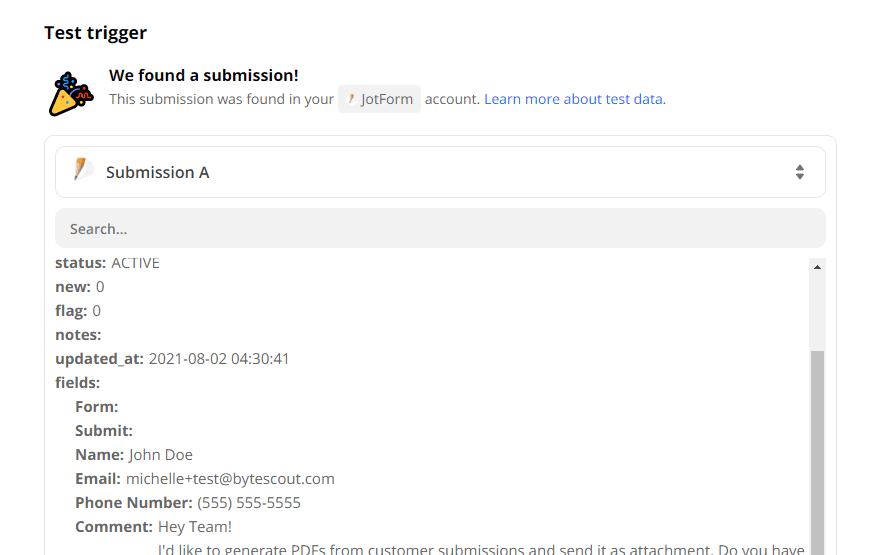
Task: Click the Phone Number entry
Action: (x=188, y=503)
